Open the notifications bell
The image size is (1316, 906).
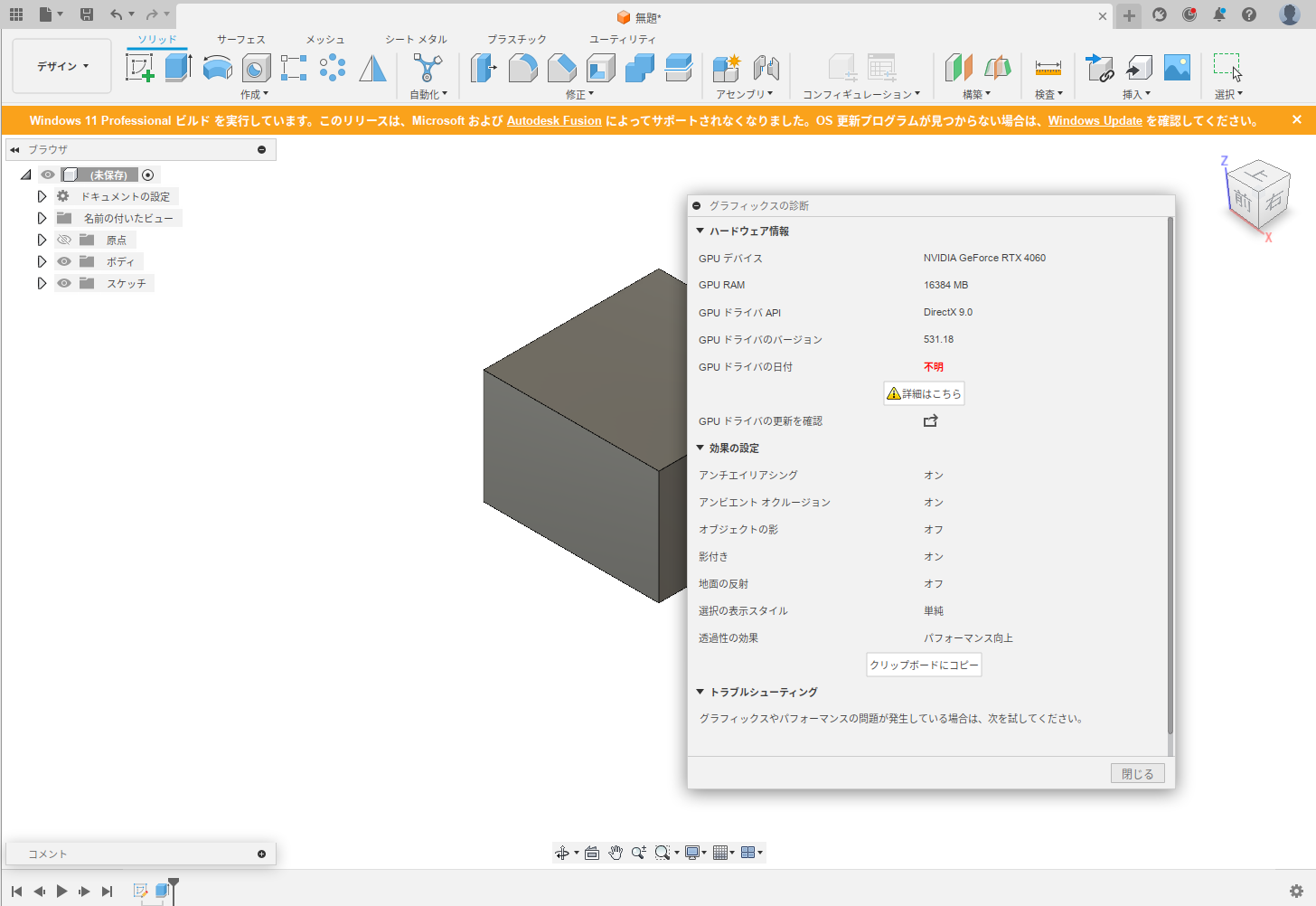[1219, 14]
